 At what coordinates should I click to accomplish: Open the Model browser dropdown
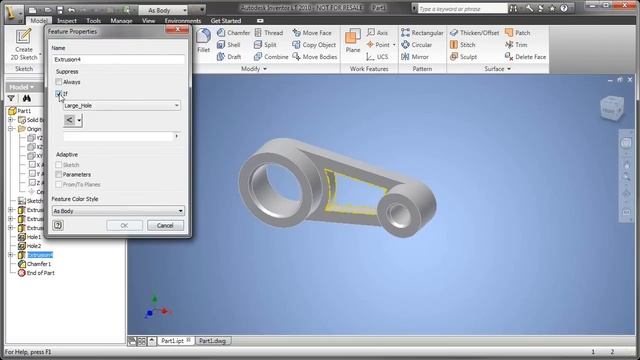point(22,87)
